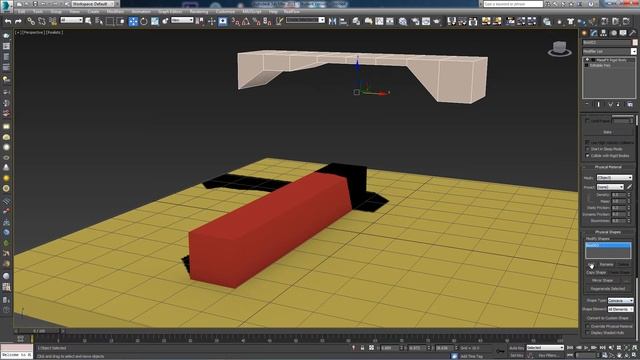Activate Select and Move tool
Image resolution: width=640 pixels, height=360 pixels.
[133, 21]
